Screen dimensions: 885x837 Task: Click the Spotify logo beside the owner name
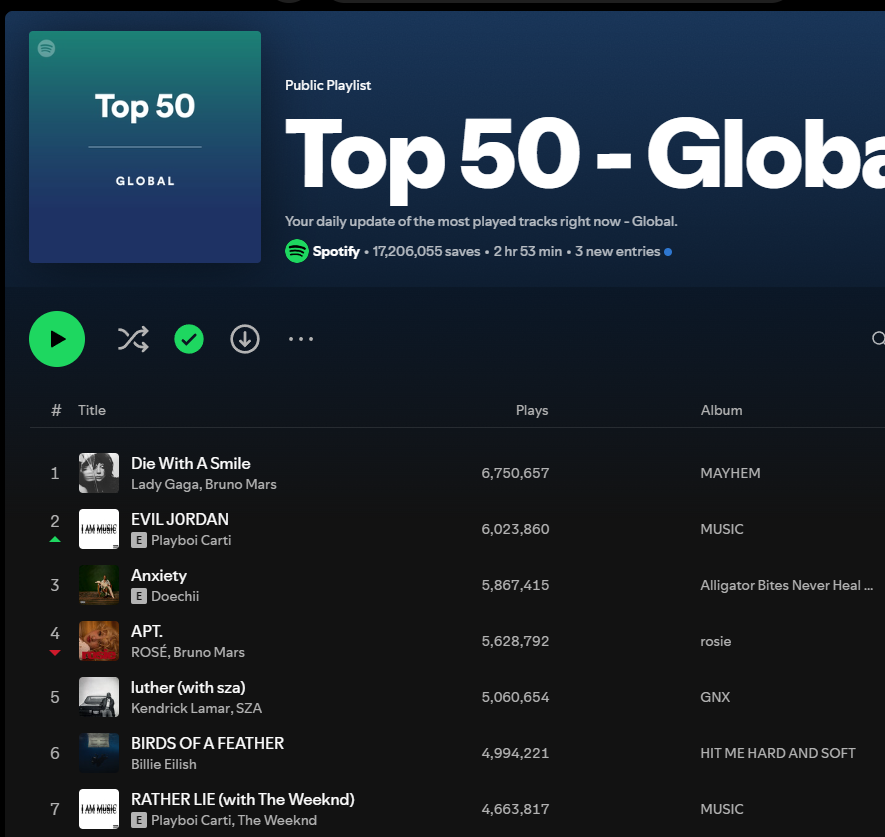pyautogui.click(x=297, y=251)
